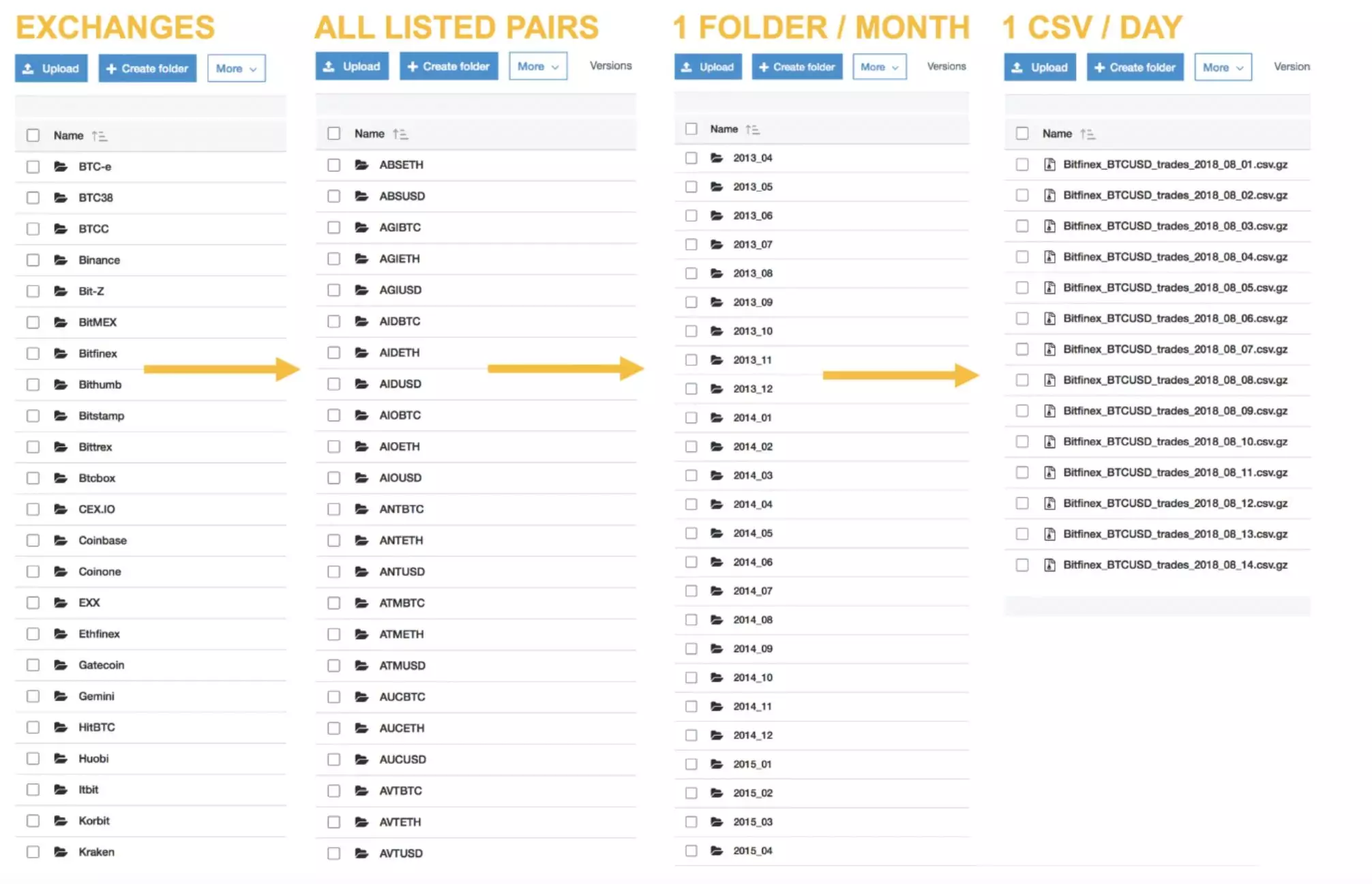Click the CSV file icon for 2018_08_08
Screen dimensions: 1372x884
(1049, 379)
